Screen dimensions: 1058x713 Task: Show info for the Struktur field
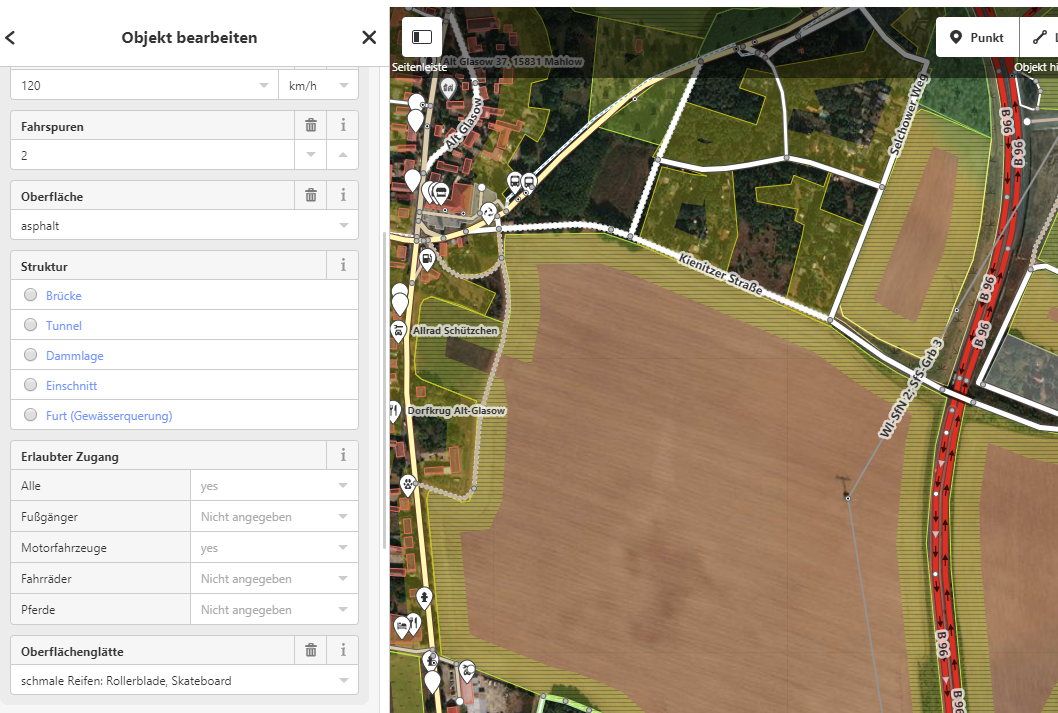[343, 265]
